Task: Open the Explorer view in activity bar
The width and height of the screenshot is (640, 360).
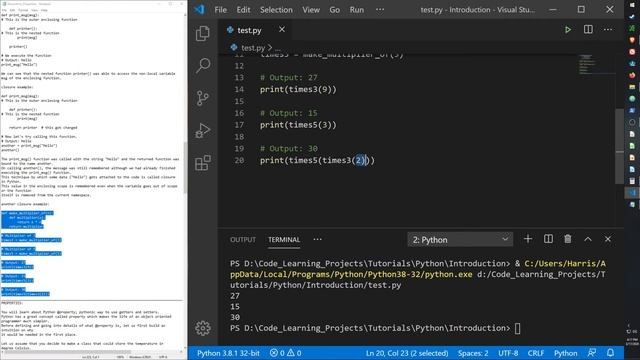Action: (x=203, y=33)
